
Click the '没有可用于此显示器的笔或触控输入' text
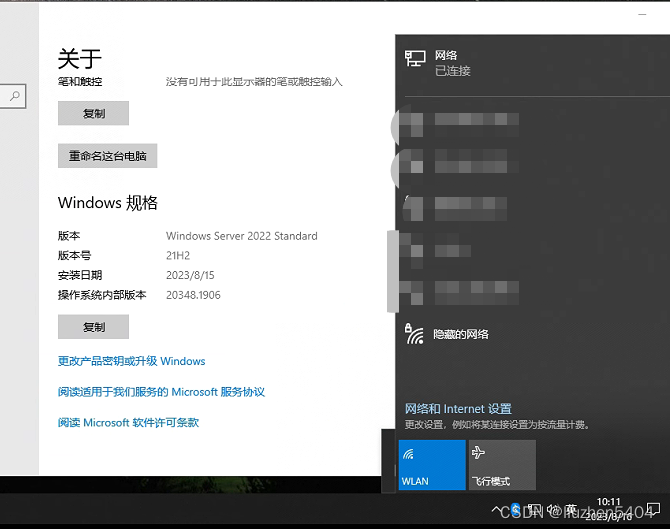coord(254,82)
